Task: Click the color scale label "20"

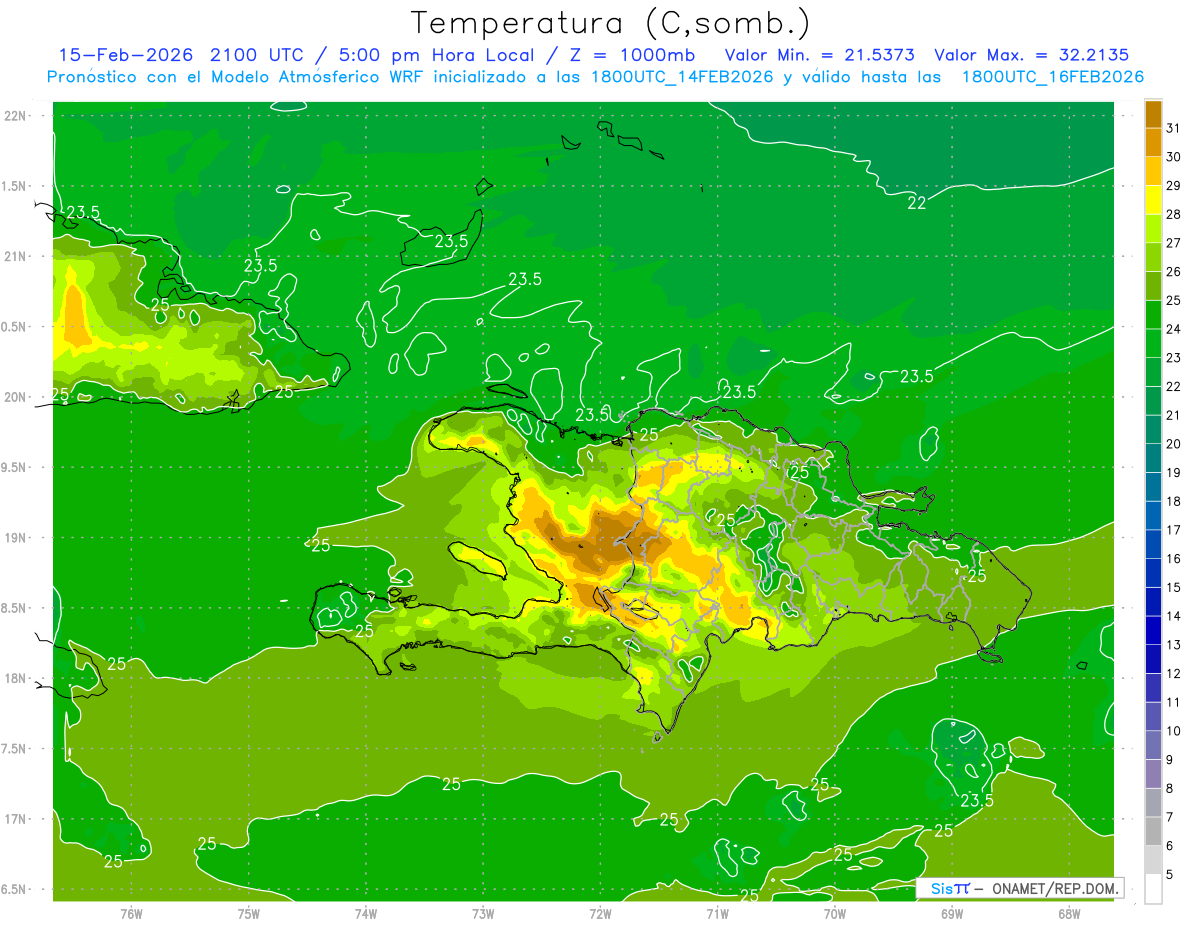Action: pyautogui.click(x=1174, y=444)
